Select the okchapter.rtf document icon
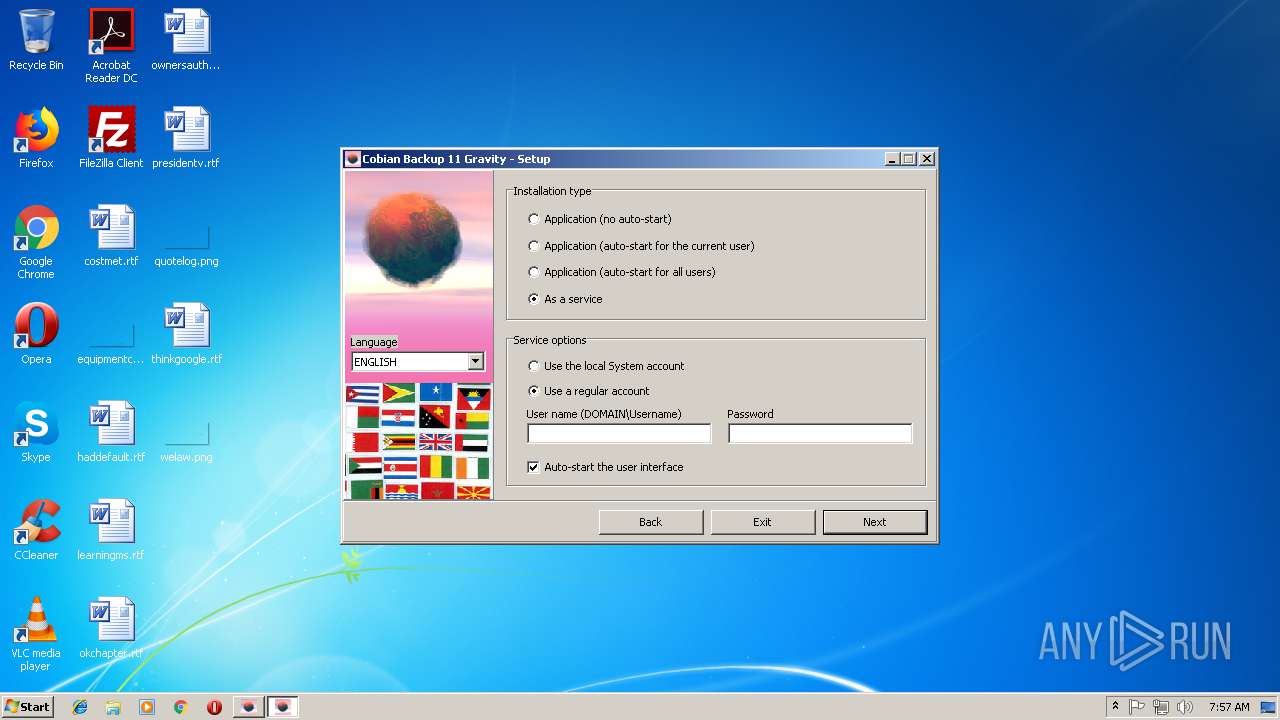The image size is (1280, 720). 111,628
